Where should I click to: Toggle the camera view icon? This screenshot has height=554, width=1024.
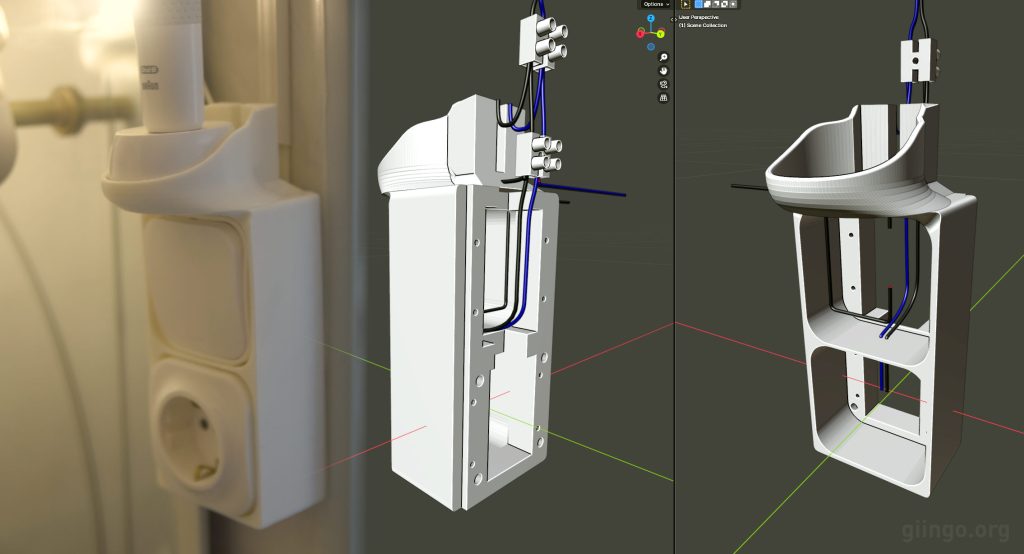[x=663, y=85]
